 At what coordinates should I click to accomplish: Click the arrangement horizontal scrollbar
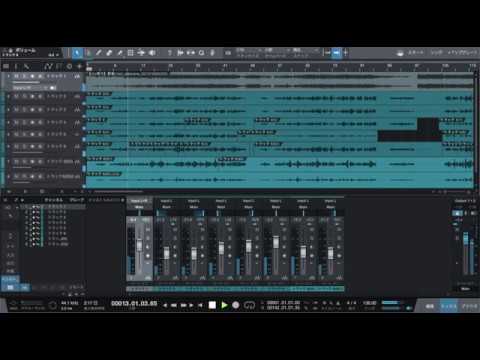coord(118,192)
